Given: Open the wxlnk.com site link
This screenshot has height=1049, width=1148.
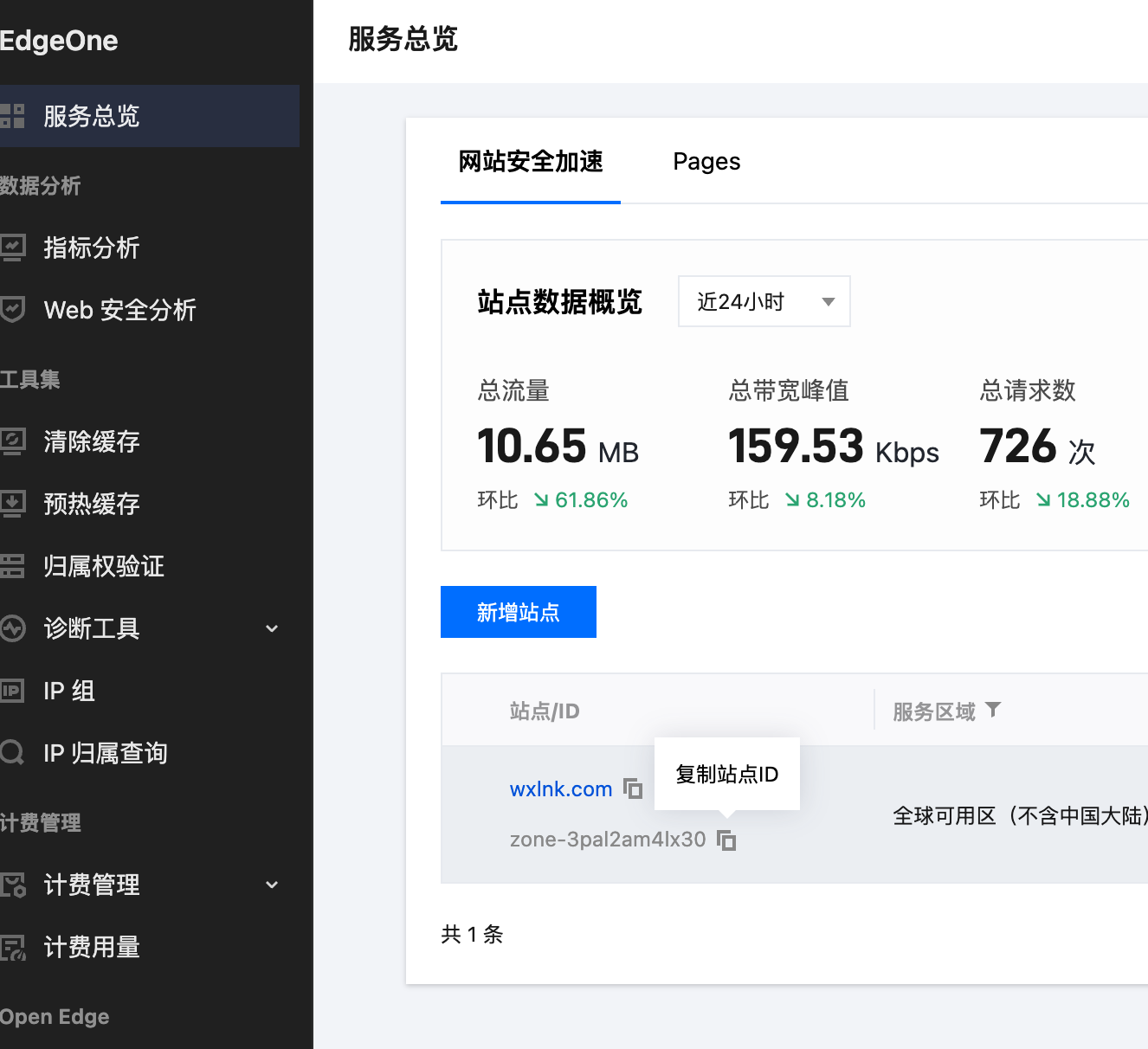Looking at the screenshot, I should point(560,788).
